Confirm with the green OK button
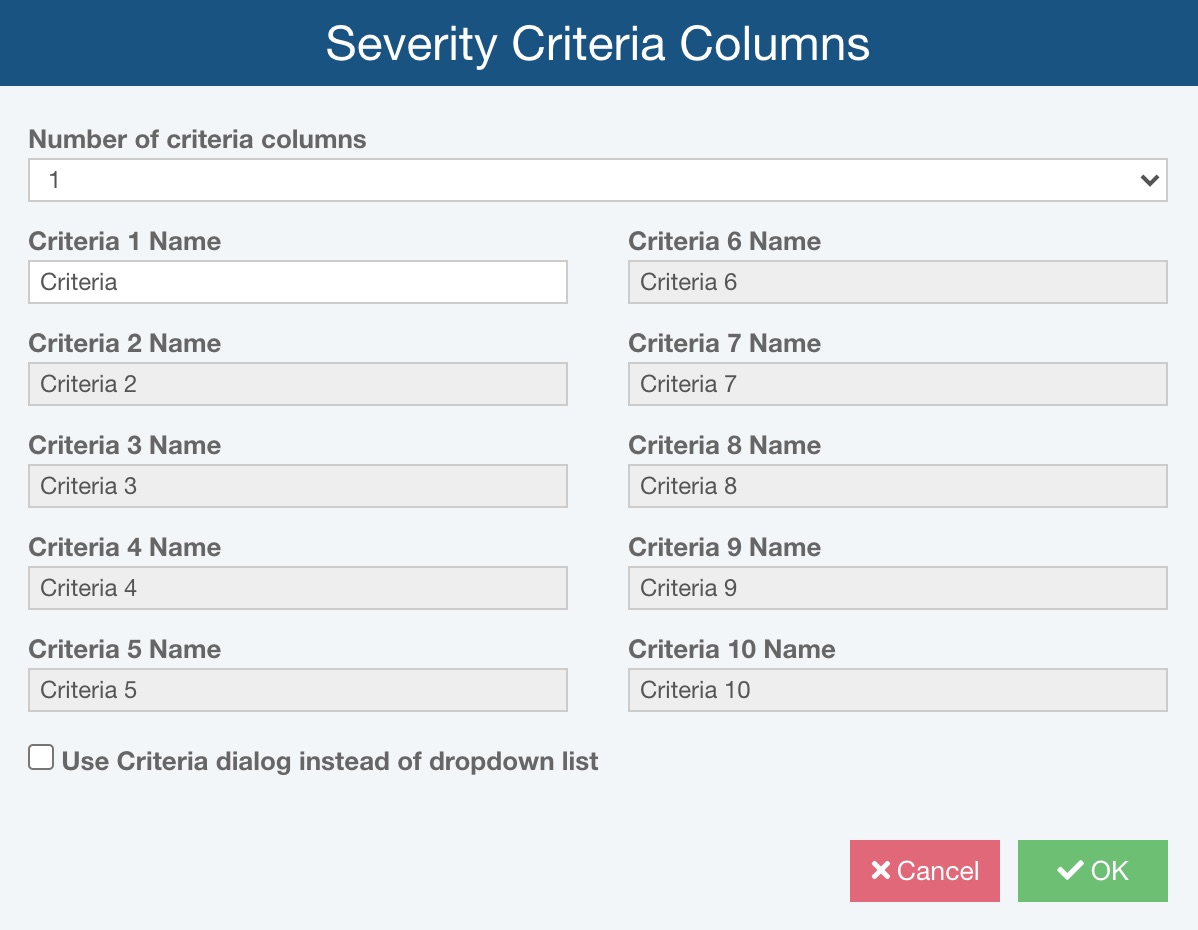 click(1092, 871)
